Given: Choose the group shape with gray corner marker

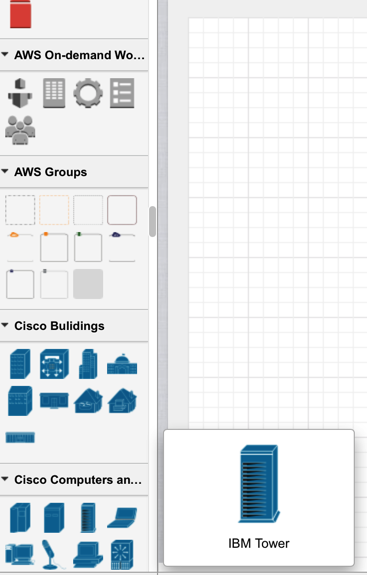Looking at the screenshot, I should point(54,284).
